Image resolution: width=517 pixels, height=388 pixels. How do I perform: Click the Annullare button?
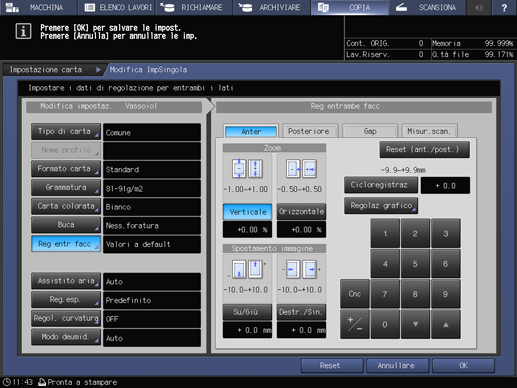coord(397,366)
